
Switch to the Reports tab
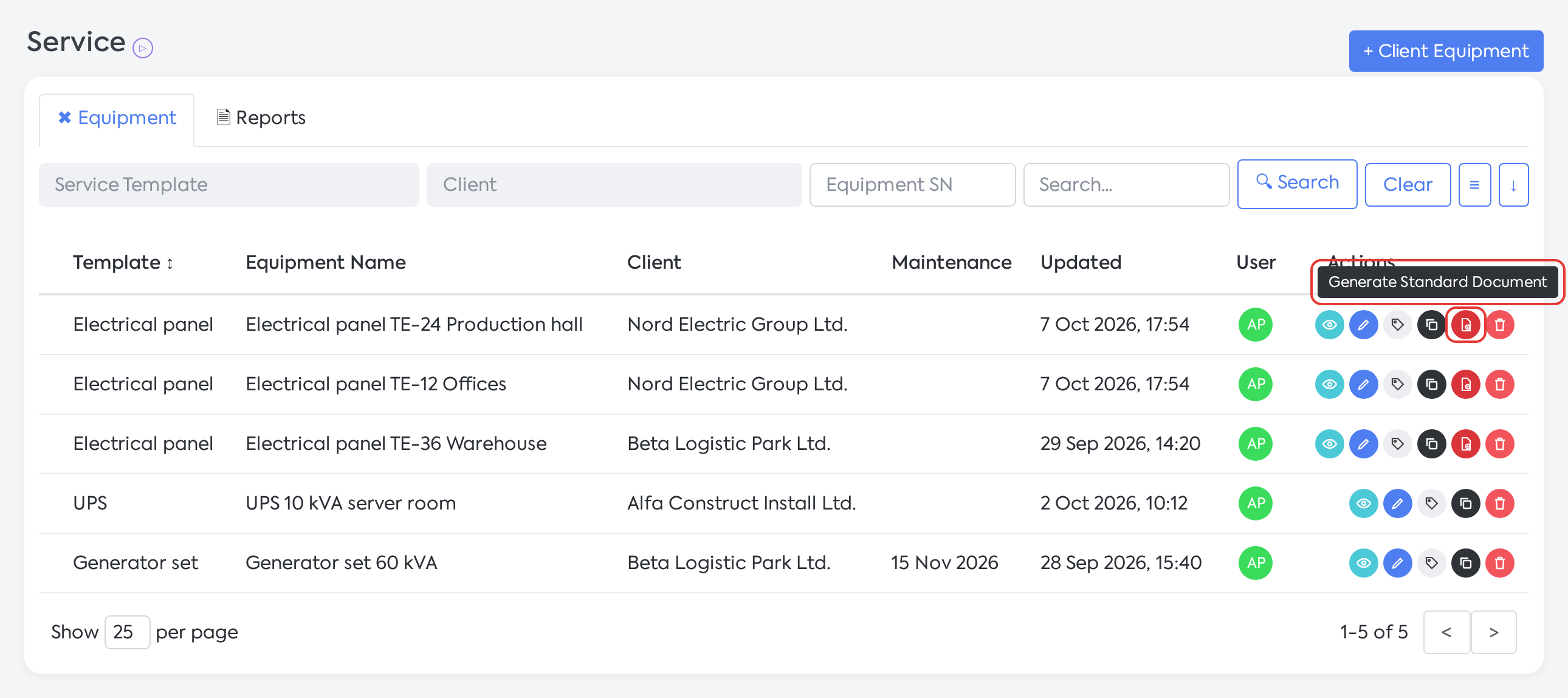pyautogui.click(x=261, y=118)
